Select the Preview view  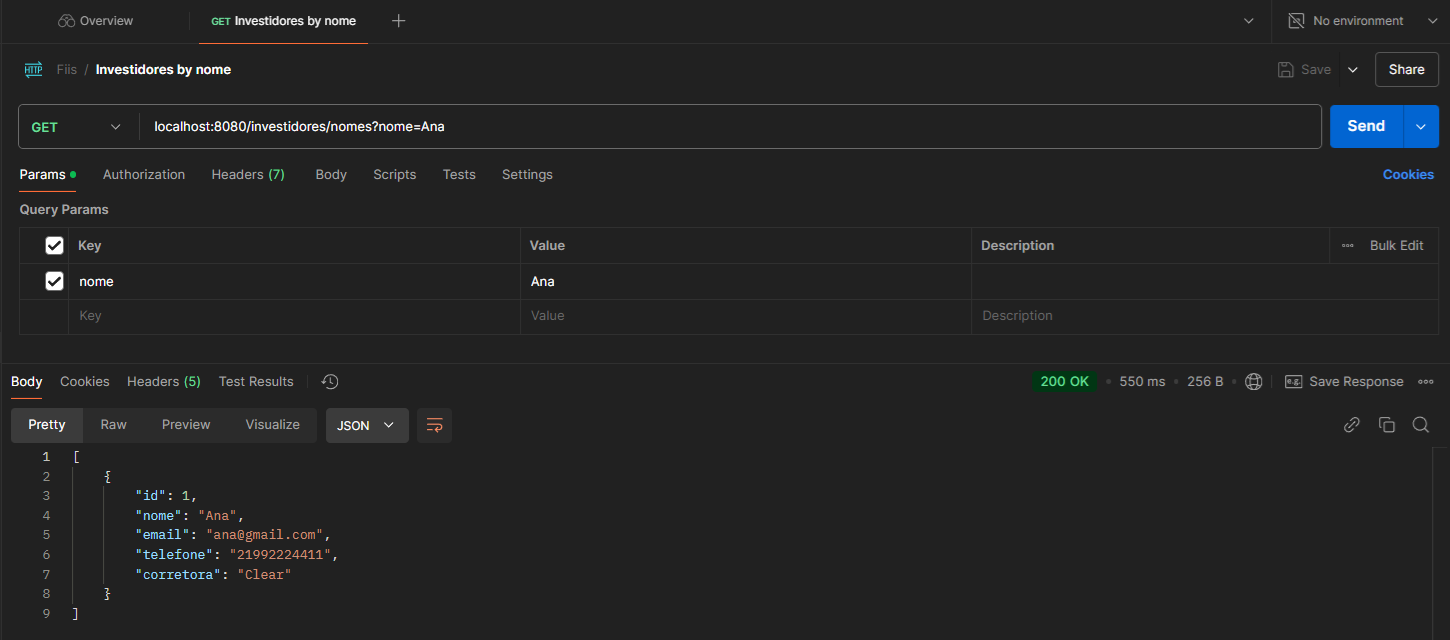pos(186,425)
